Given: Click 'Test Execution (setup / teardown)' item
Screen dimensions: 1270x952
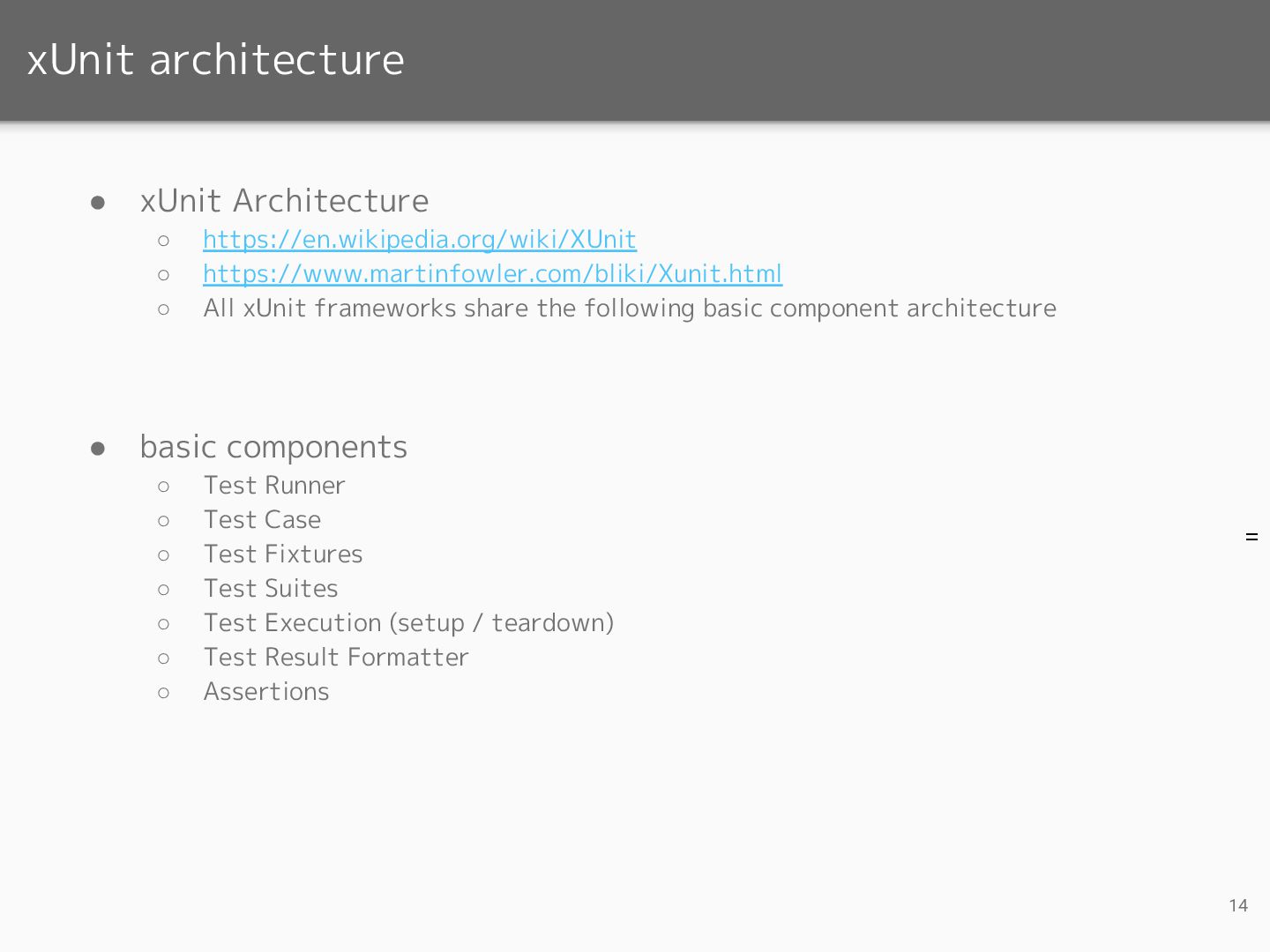Looking at the screenshot, I should tap(408, 623).
